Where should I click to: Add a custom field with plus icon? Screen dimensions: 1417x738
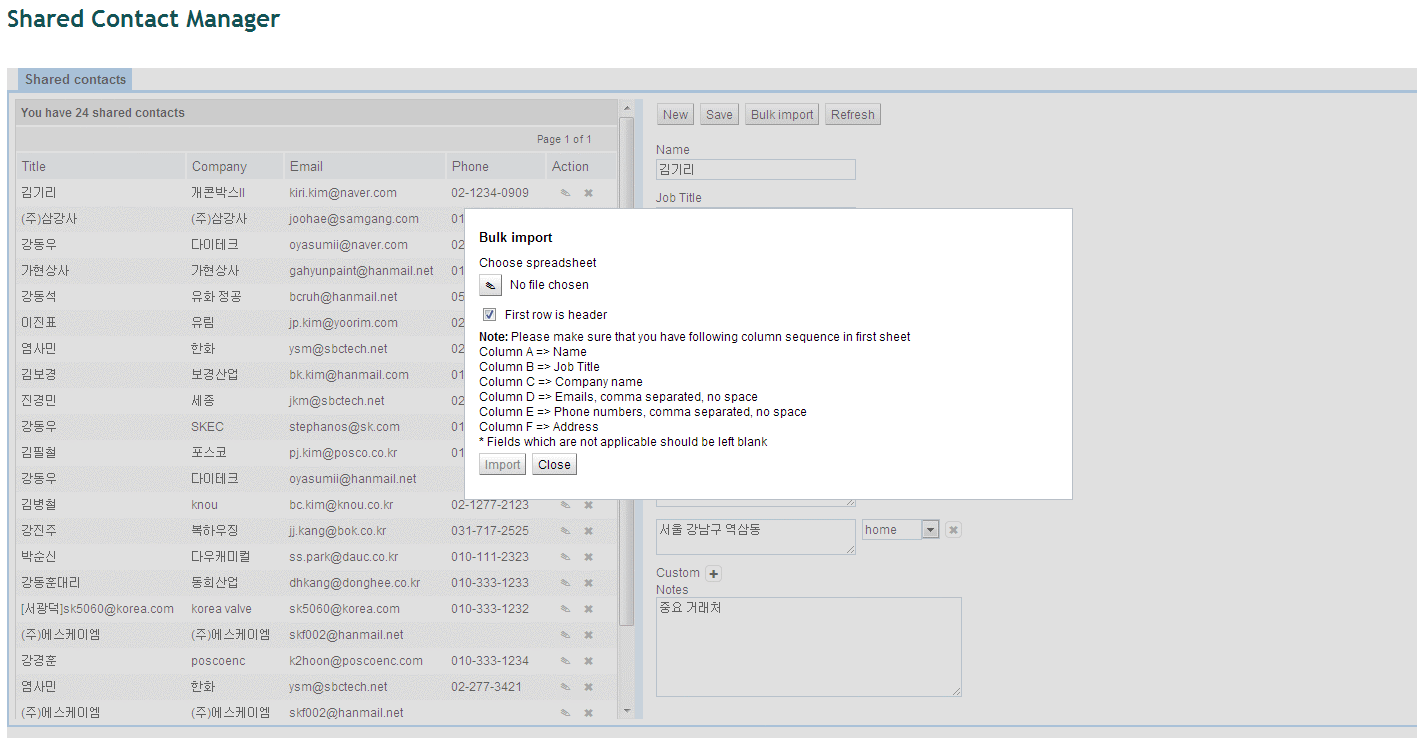click(x=713, y=573)
